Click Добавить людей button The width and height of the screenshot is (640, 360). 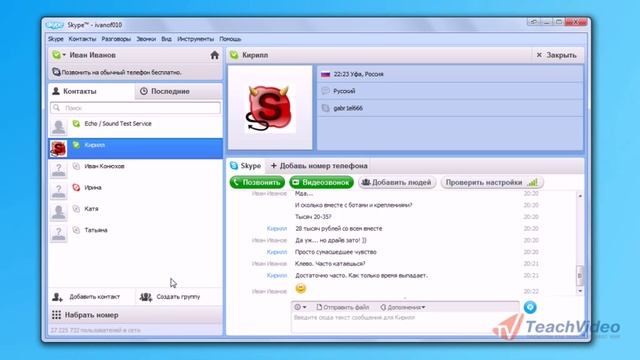click(x=397, y=182)
